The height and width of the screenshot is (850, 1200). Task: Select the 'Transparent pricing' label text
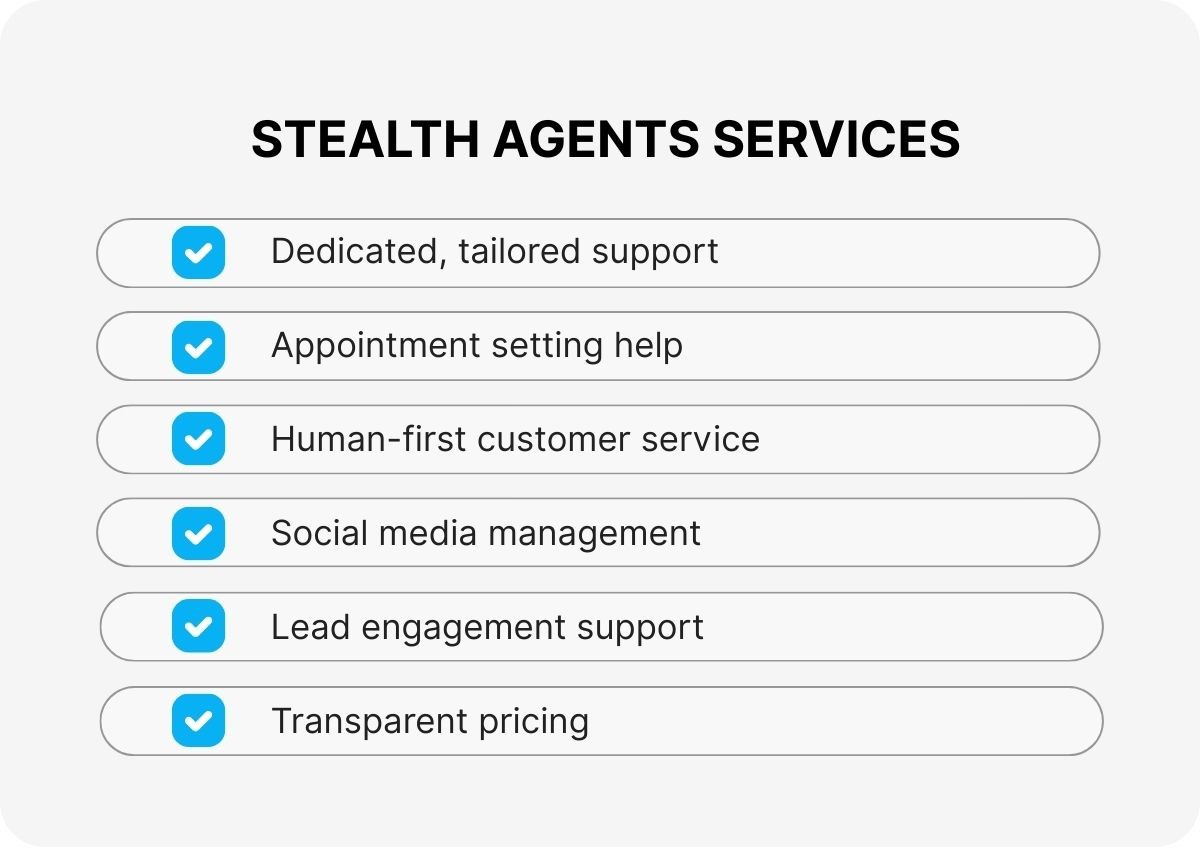click(430, 721)
